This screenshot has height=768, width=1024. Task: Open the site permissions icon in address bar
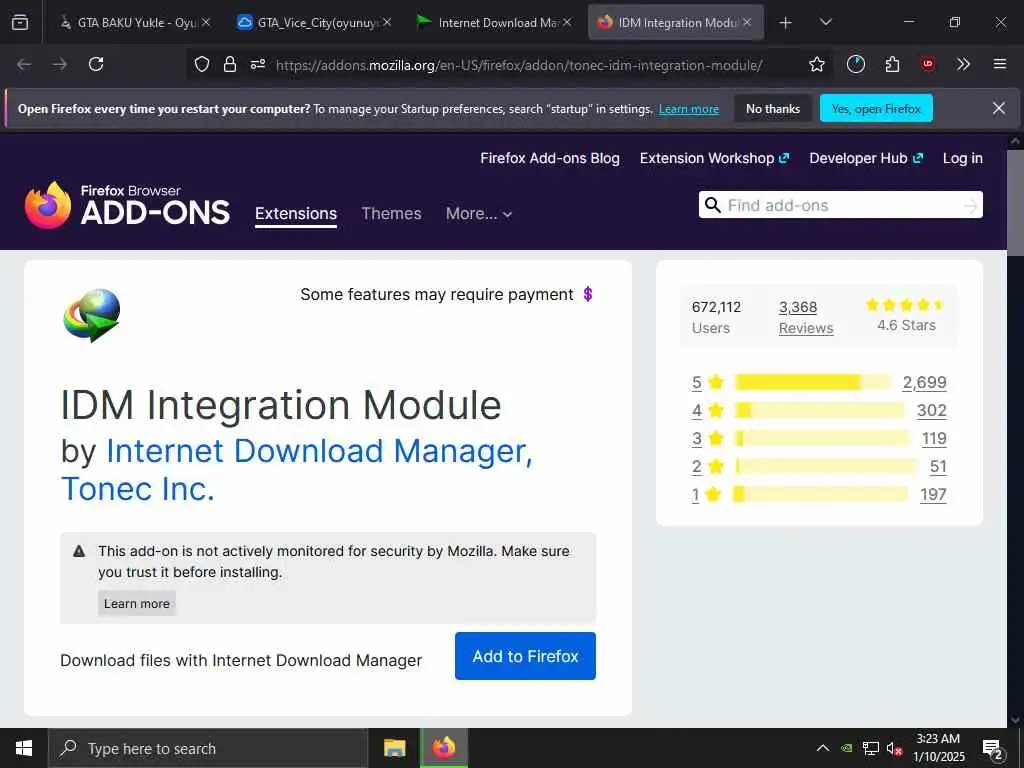coord(258,64)
